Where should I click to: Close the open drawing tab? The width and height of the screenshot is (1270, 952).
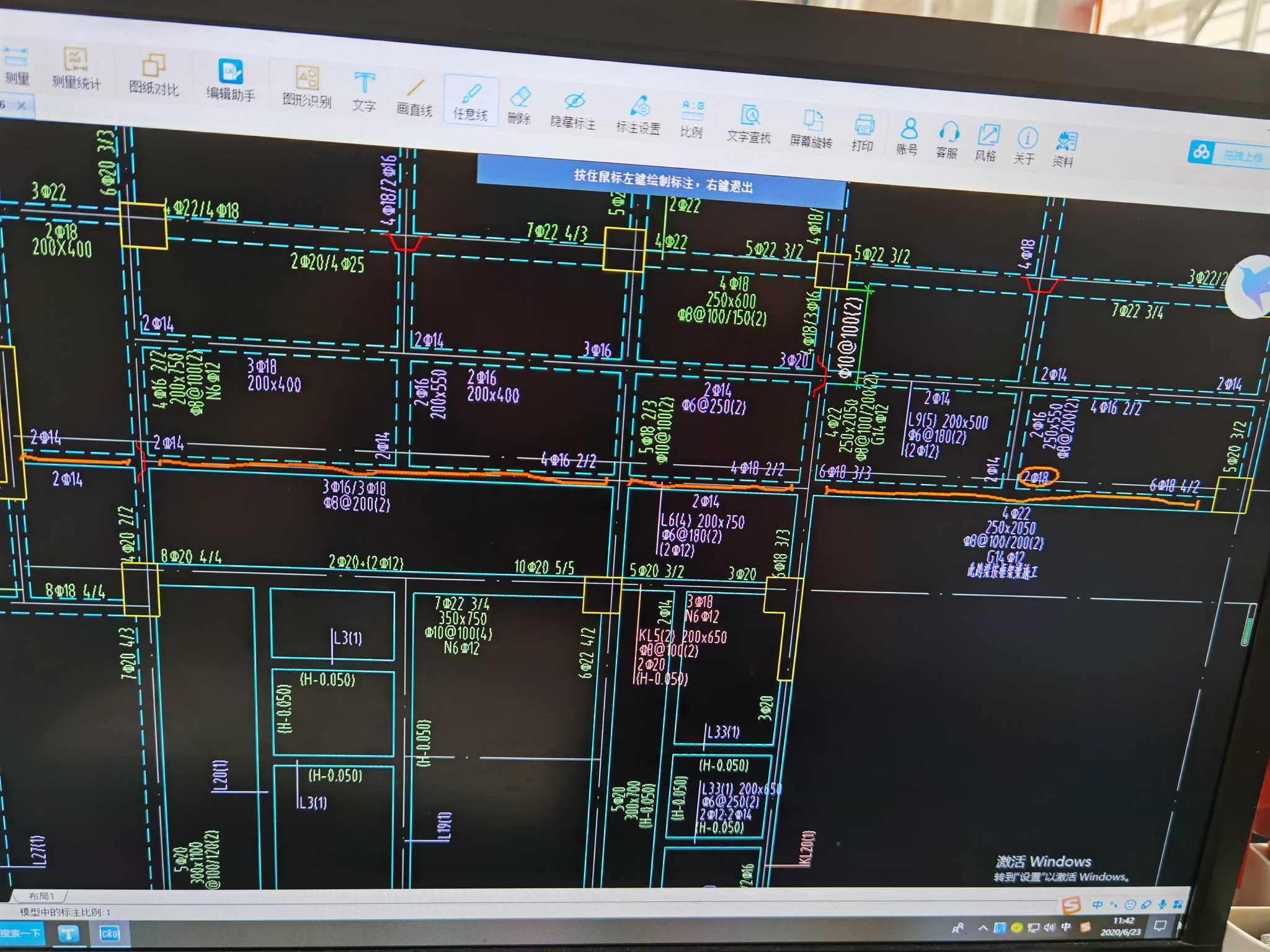coord(22,105)
